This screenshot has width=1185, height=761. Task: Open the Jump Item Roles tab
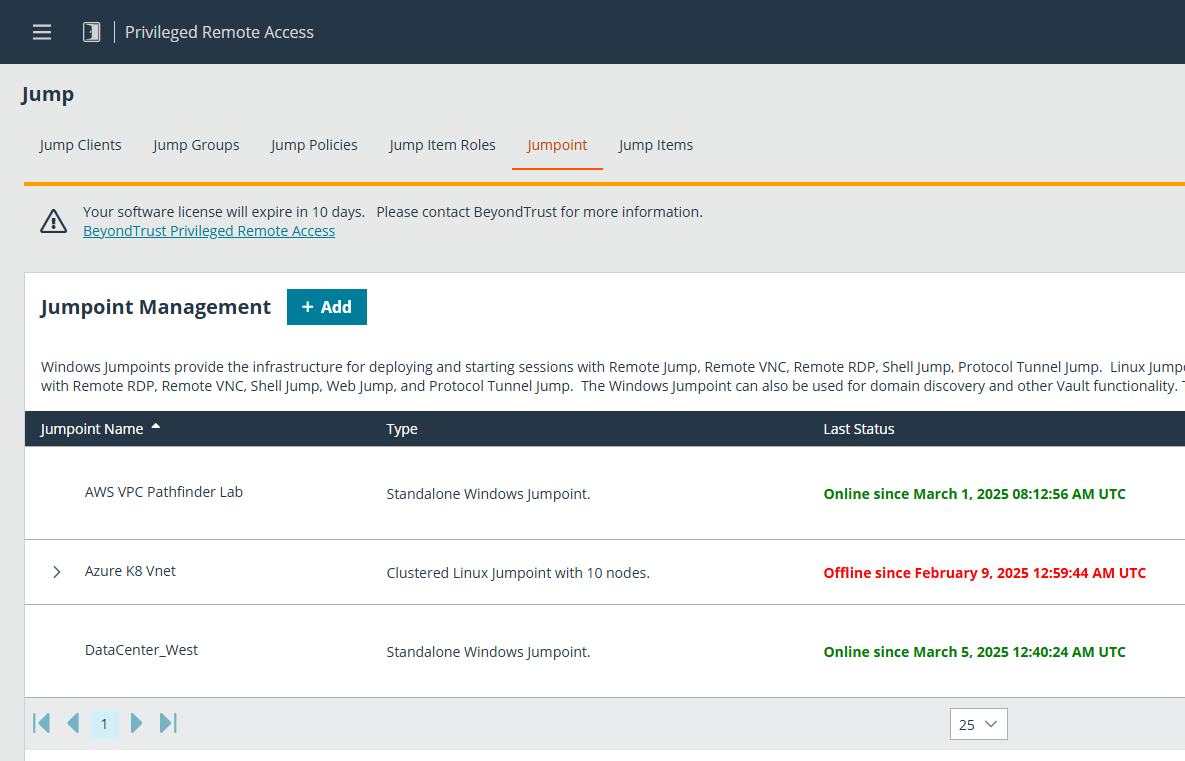pos(442,145)
